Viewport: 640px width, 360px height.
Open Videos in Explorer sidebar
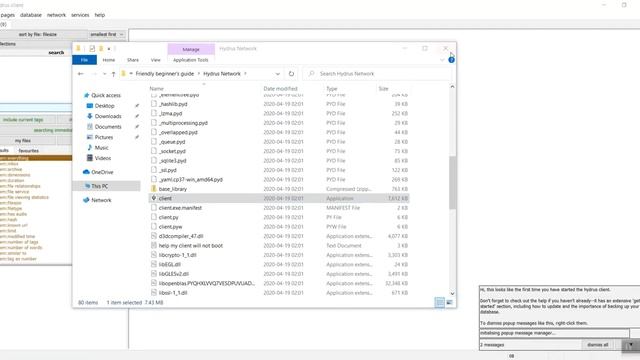tap(102, 158)
